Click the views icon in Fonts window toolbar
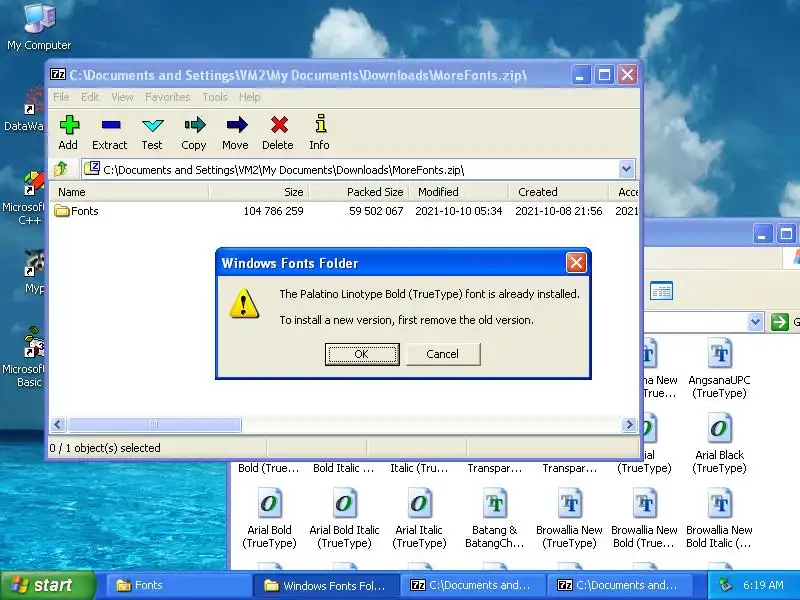The height and width of the screenshot is (600, 800). (661, 291)
